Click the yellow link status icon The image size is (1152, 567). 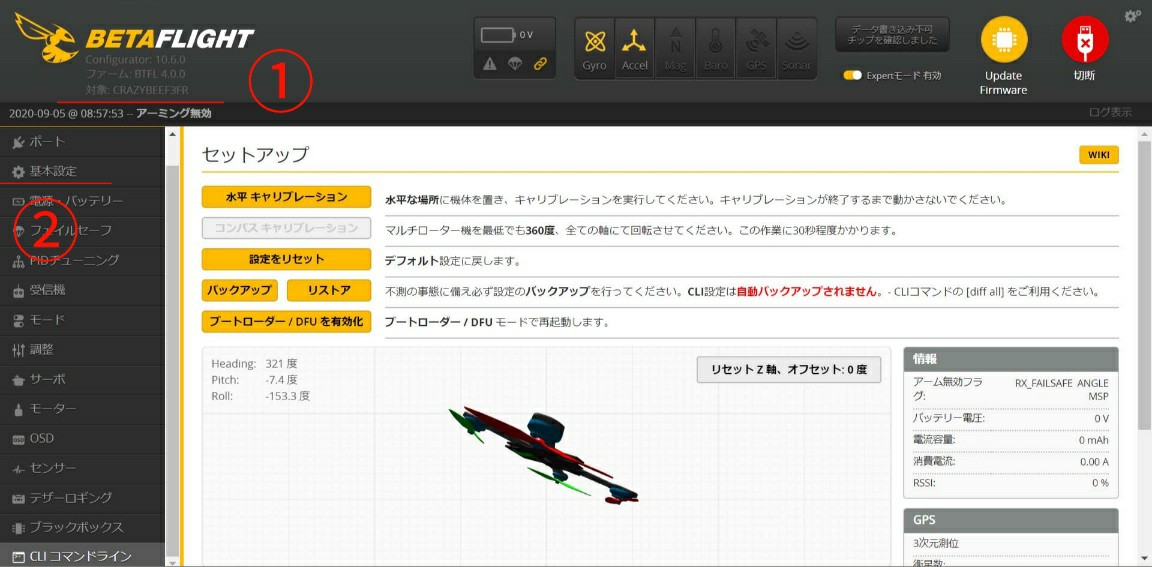[x=541, y=64]
